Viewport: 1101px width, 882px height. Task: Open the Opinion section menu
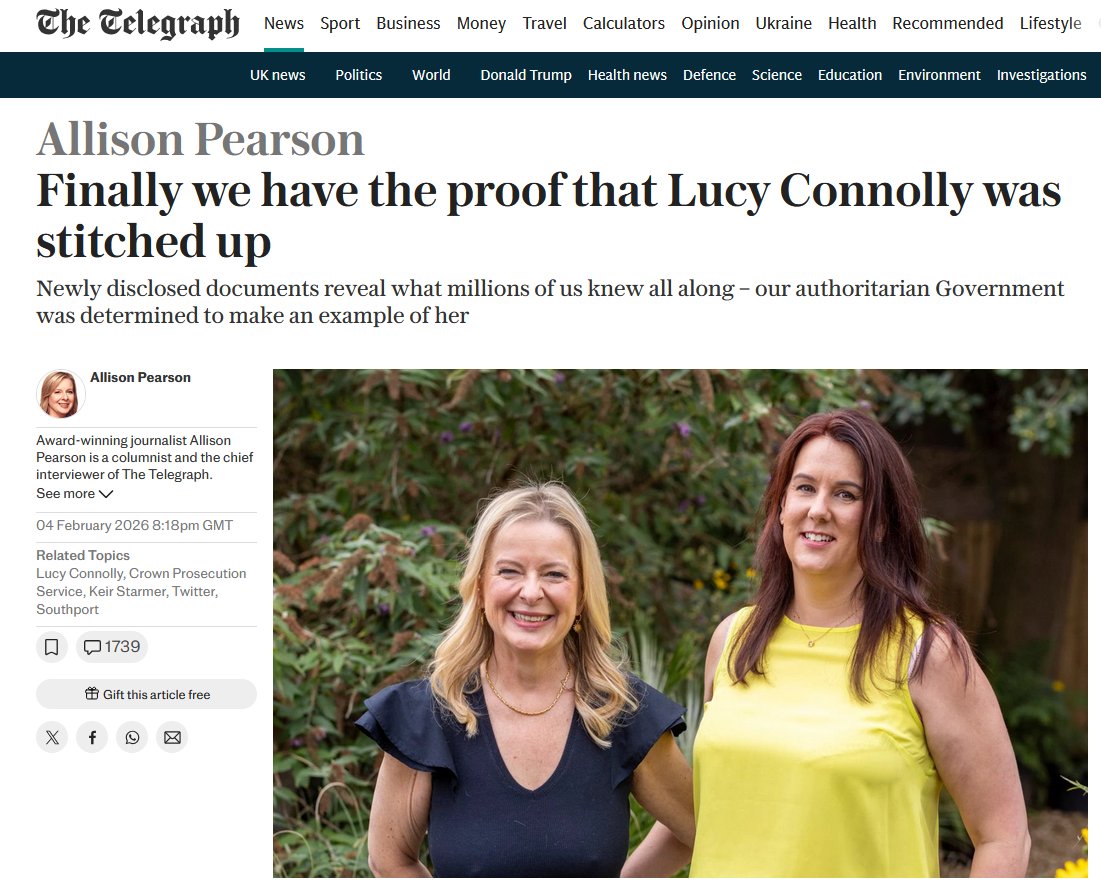click(710, 23)
